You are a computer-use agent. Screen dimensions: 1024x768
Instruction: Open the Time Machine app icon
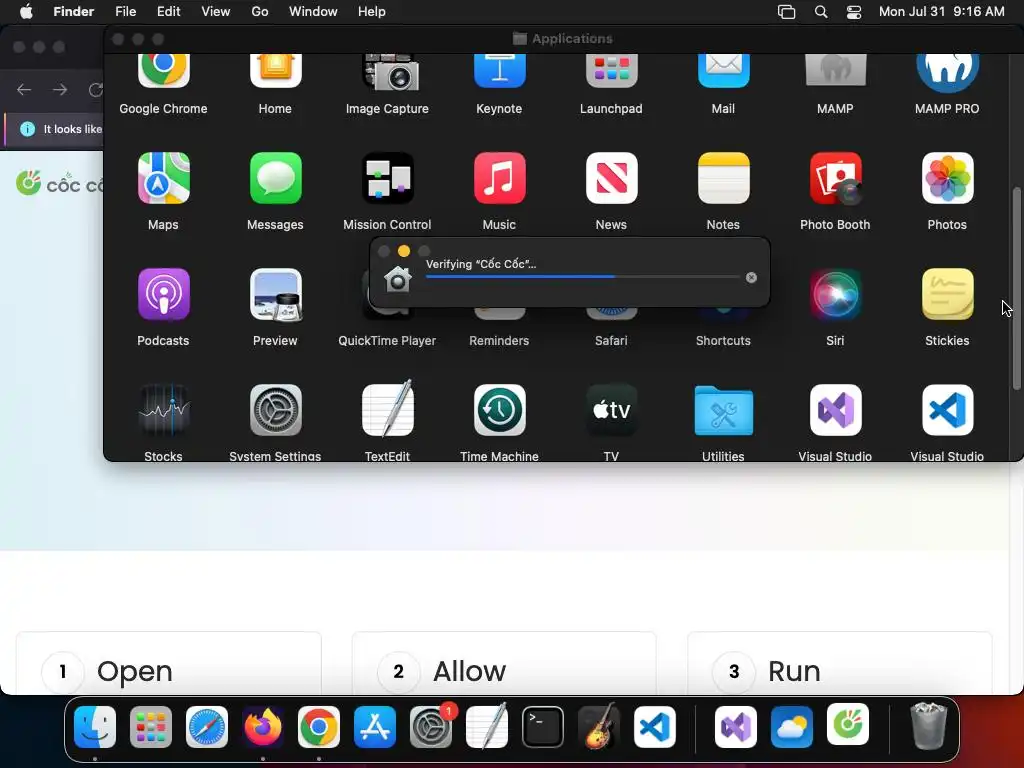click(500, 410)
